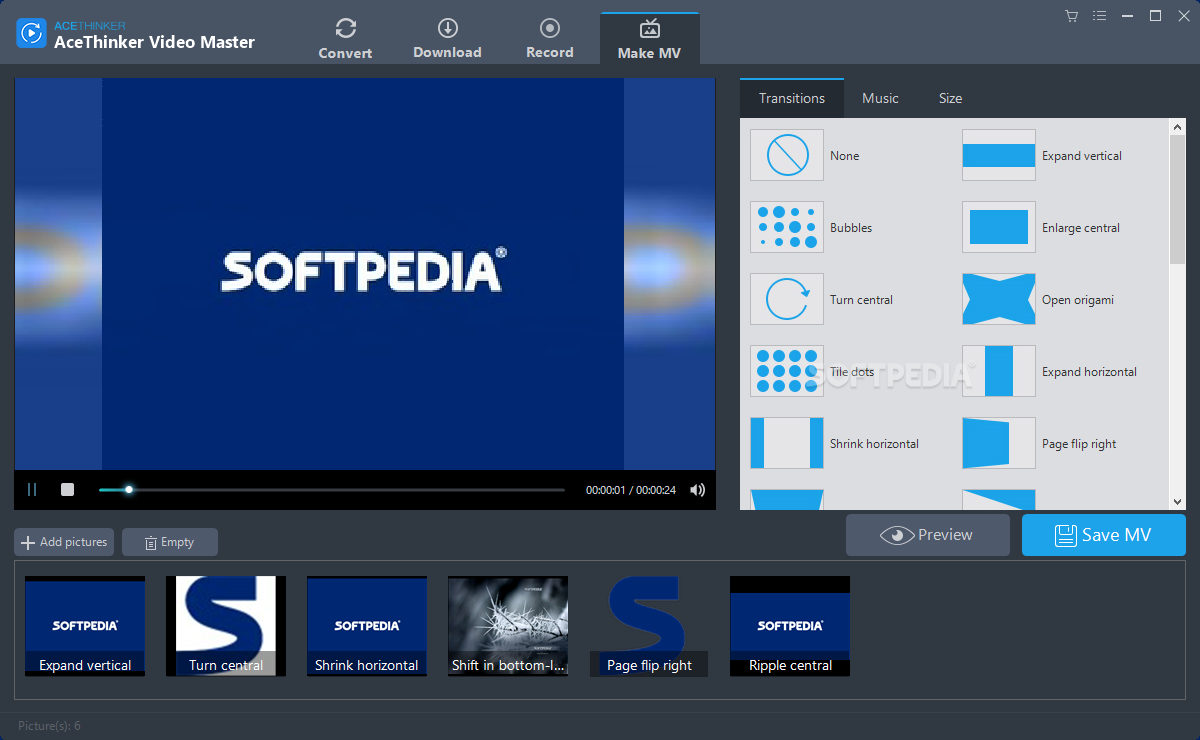The image size is (1200, 740).
Task: Click the scrollbar down arrow in transitions list
Action: pos(1177,501)
